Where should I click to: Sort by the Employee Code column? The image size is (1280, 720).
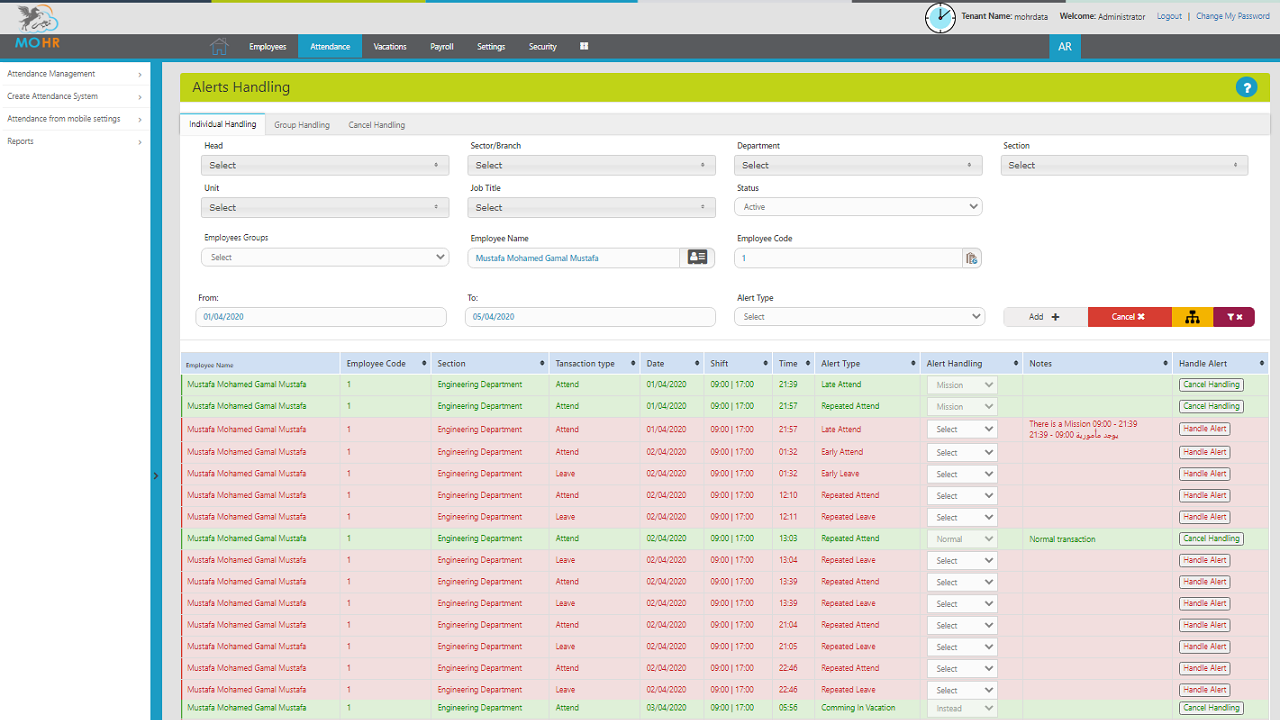[x=385, y=363]
